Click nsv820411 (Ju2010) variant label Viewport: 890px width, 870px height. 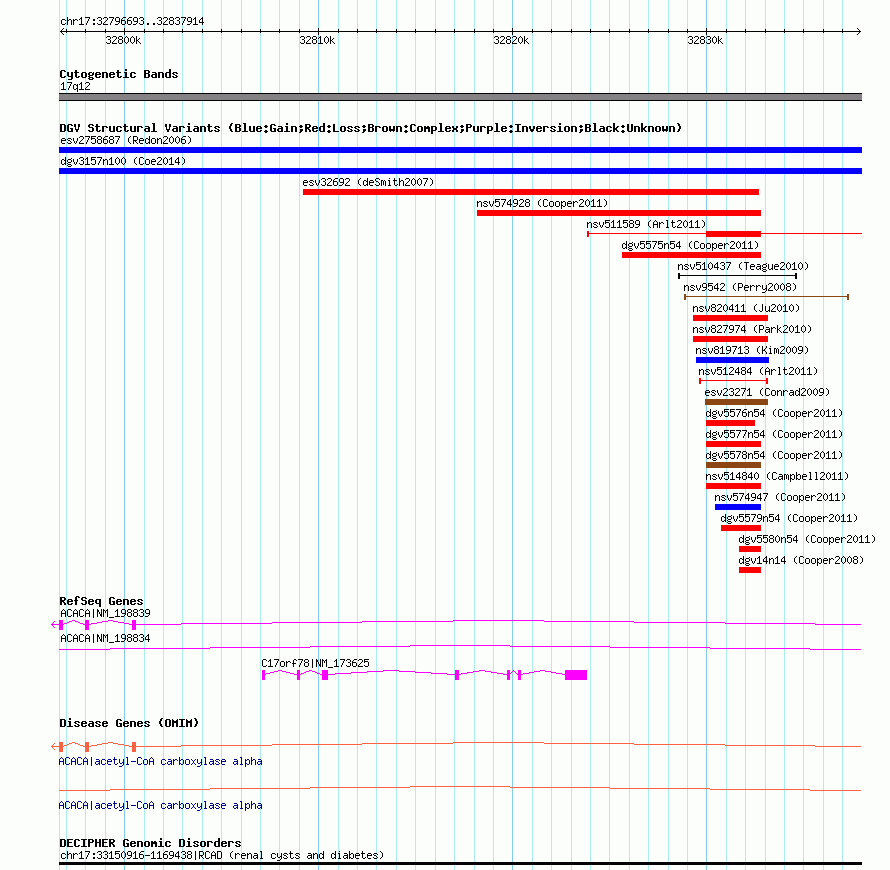click(746, 308)
